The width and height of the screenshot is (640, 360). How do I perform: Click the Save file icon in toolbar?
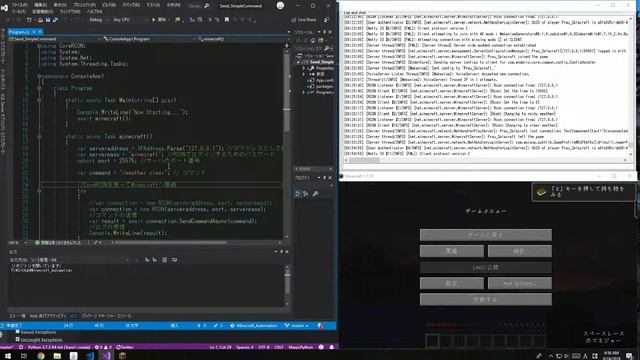tap(48, 20)
